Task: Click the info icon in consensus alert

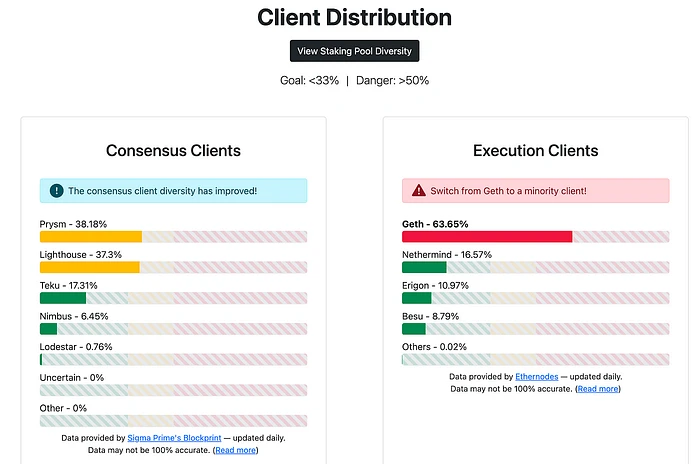Action: (x=54, y=190)
